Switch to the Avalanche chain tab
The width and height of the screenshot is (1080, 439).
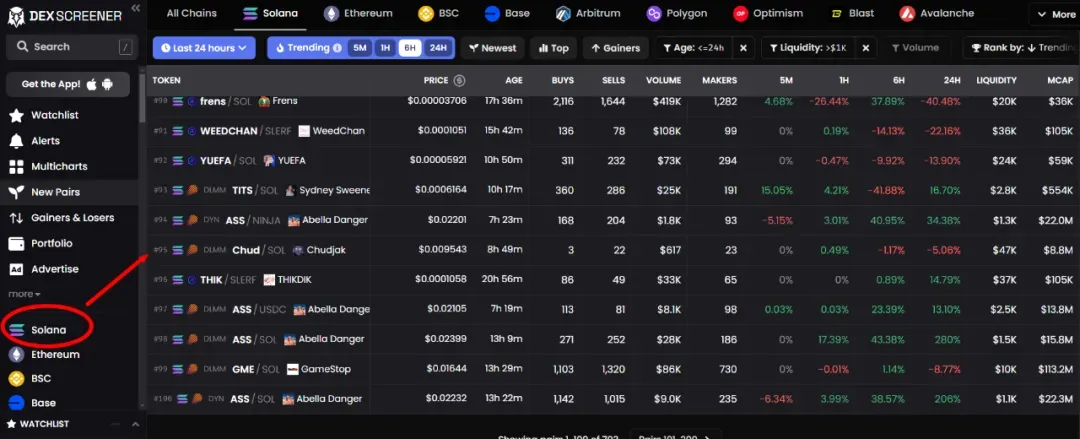937,13
